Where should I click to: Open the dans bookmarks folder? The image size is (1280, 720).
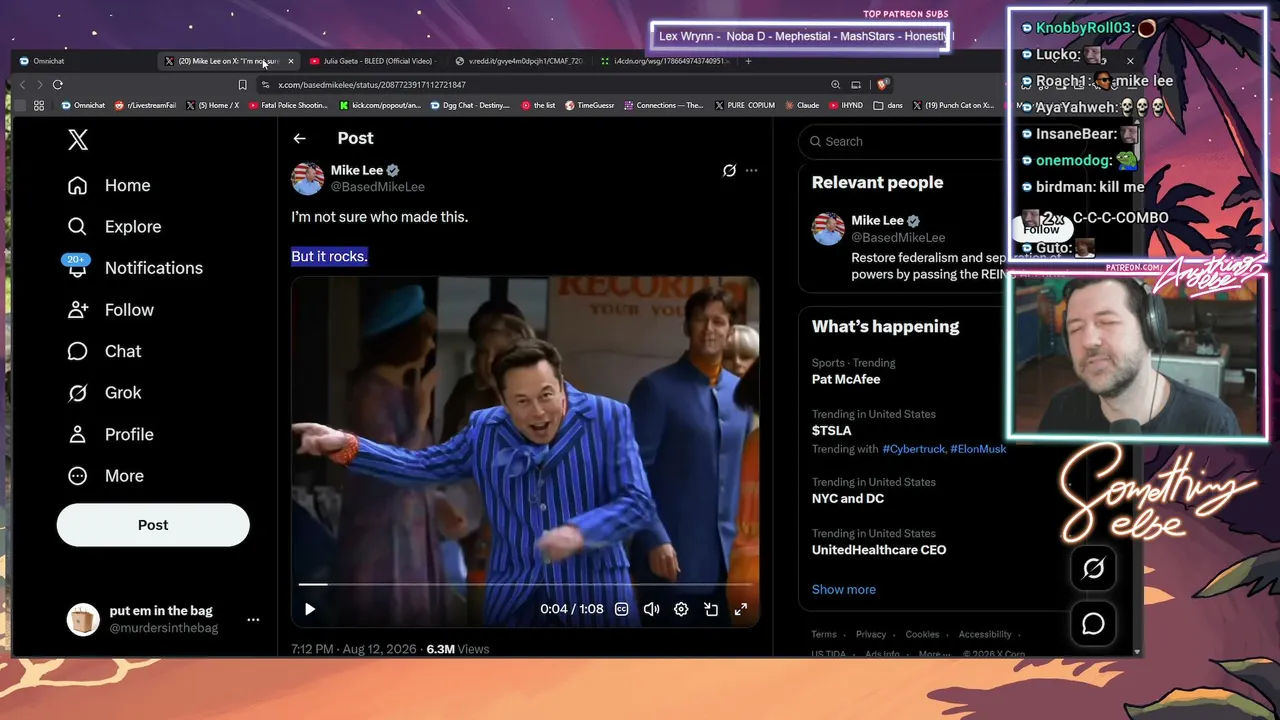coord(888,105)
